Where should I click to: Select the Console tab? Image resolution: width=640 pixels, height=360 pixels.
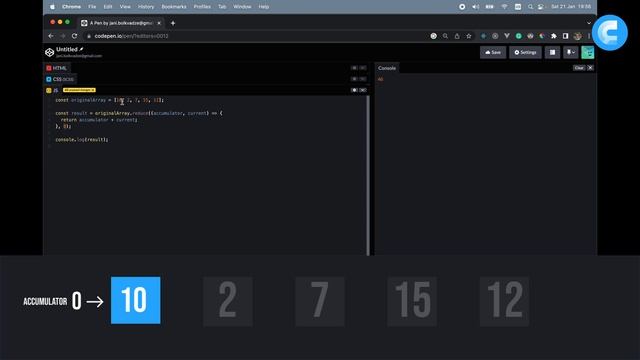coord(387,68)
